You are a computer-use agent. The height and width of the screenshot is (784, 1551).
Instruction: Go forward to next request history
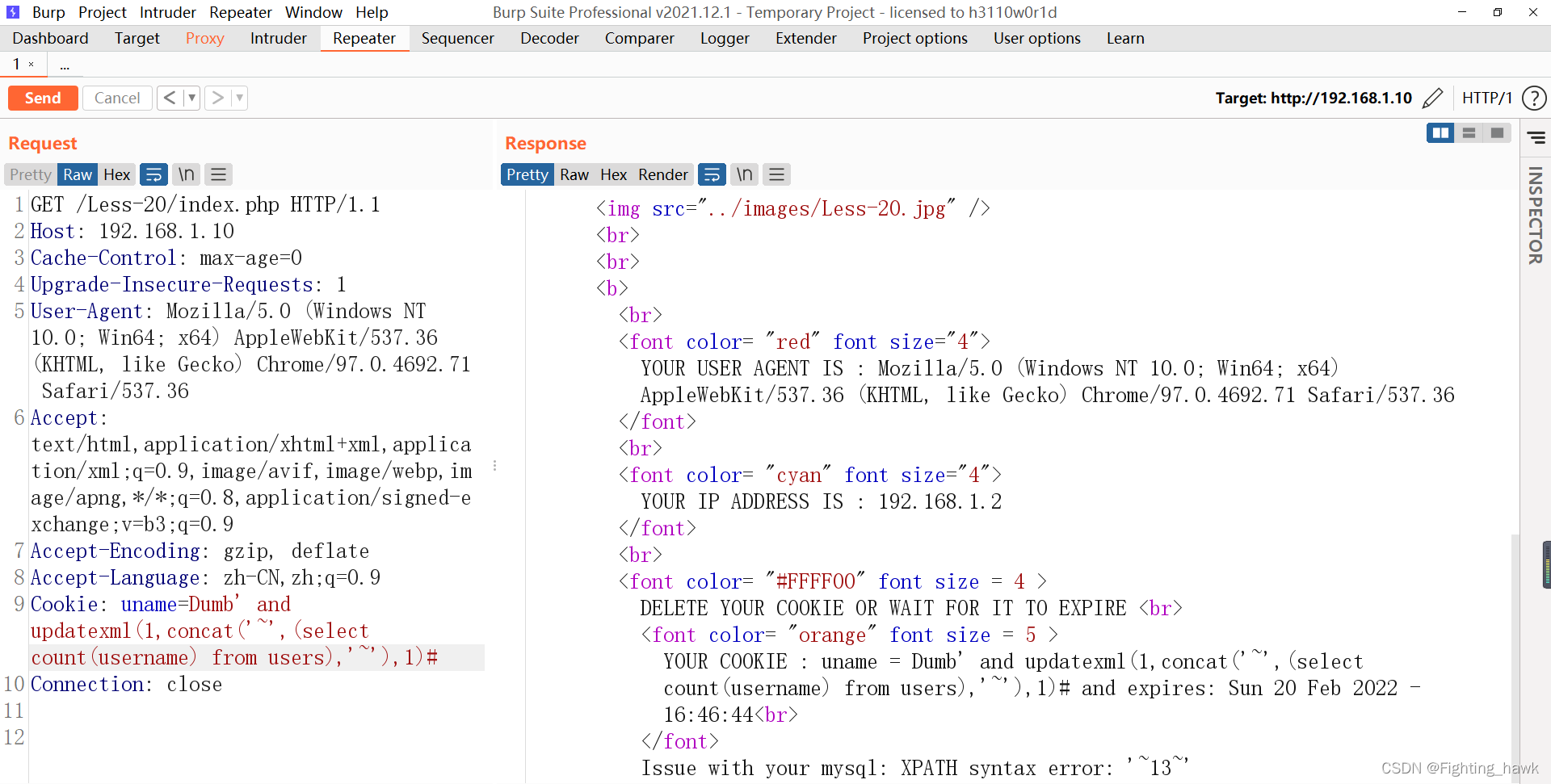(x=217, y=99)
